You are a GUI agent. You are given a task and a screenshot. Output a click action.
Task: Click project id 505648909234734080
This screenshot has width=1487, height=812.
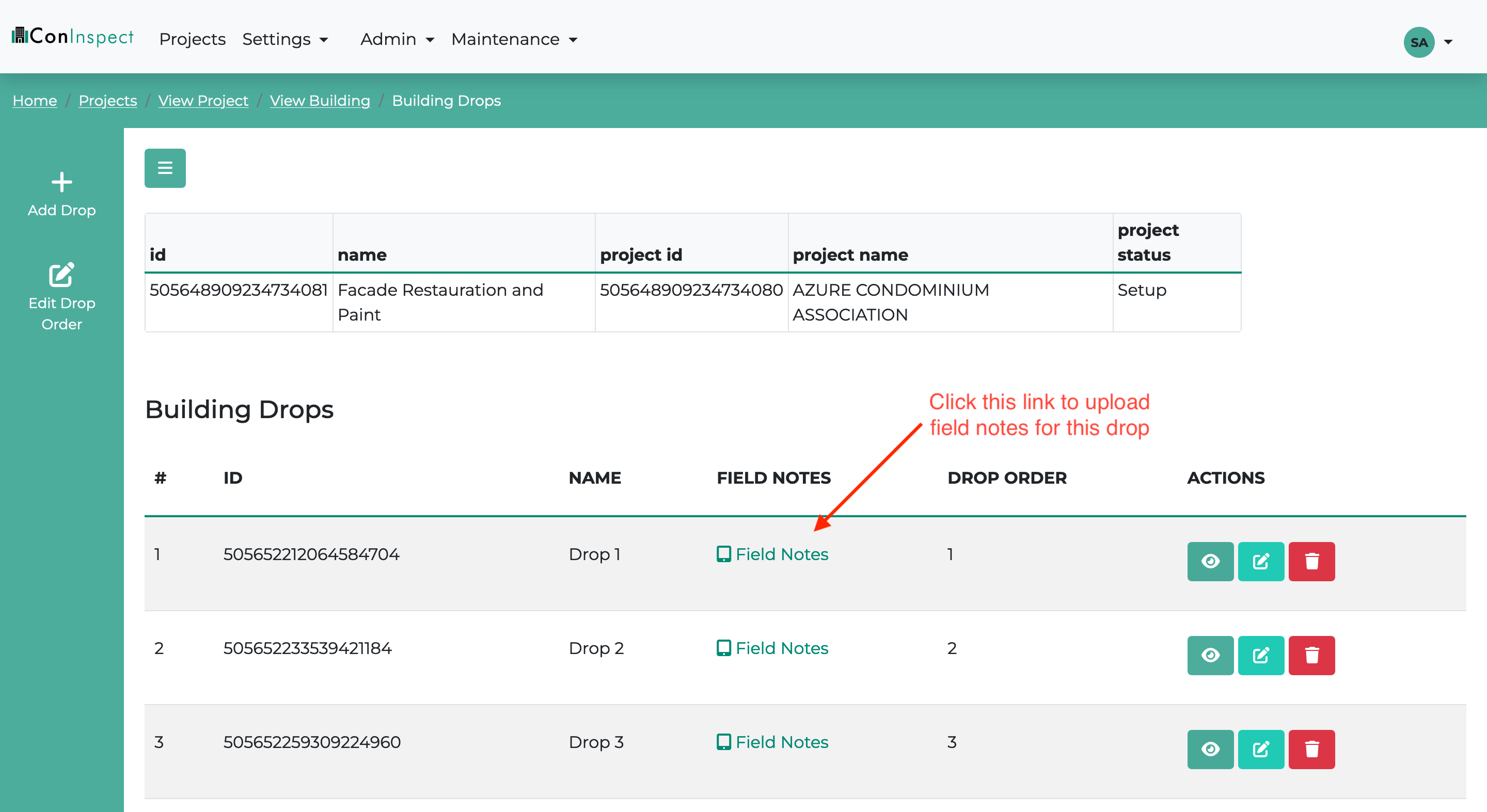[691, 290]
